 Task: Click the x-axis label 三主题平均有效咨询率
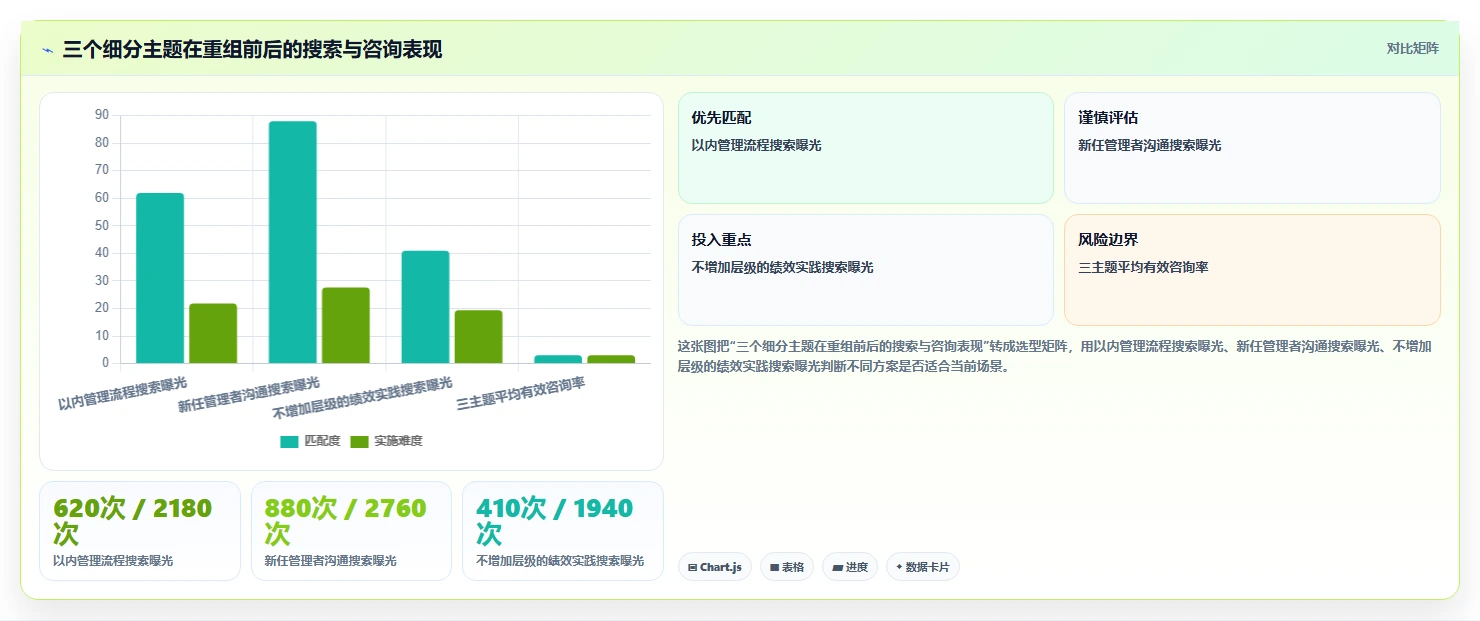pyautogui.click(x=520, y=393)
